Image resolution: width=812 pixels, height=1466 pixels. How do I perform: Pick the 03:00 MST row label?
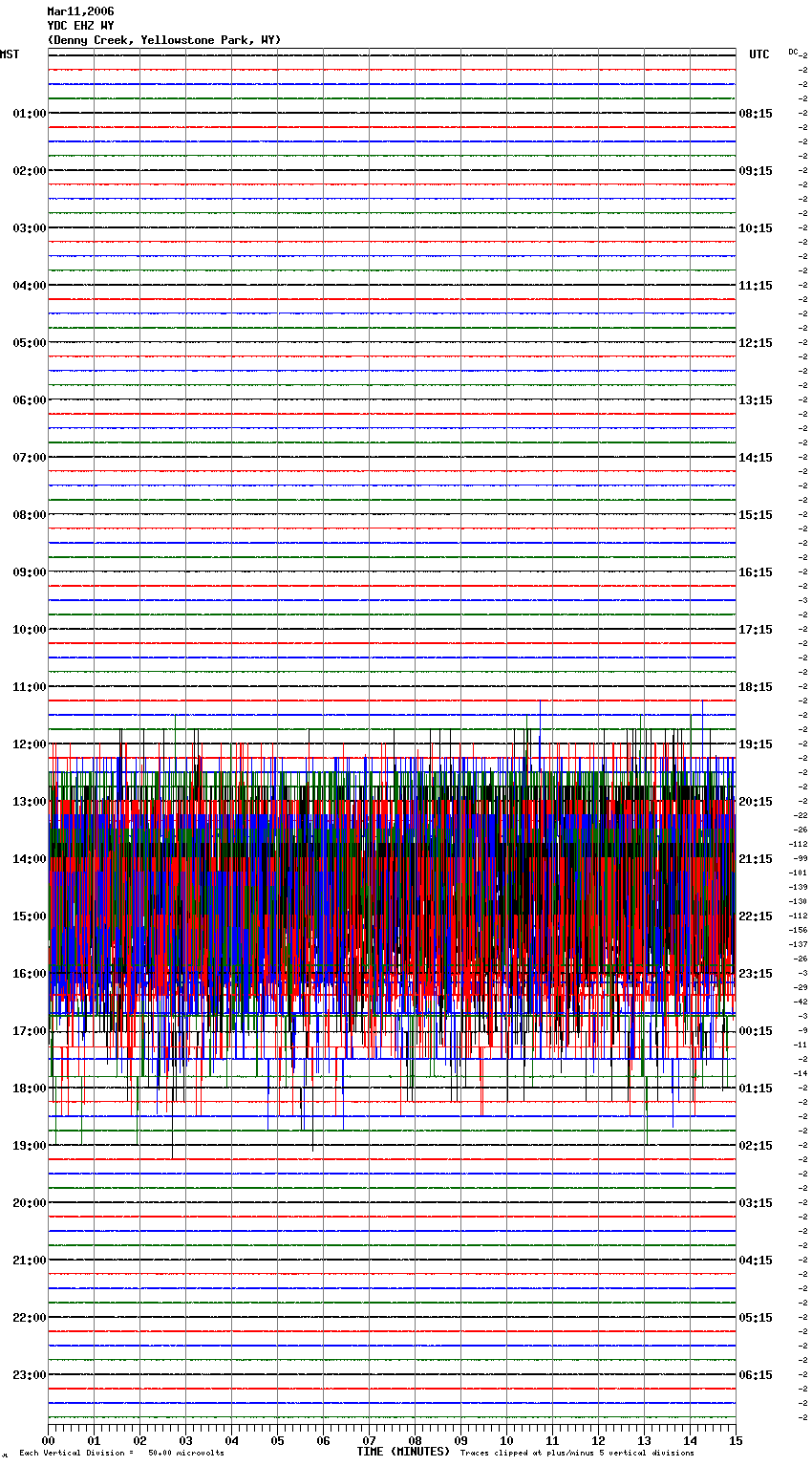[x=30, y=228]
